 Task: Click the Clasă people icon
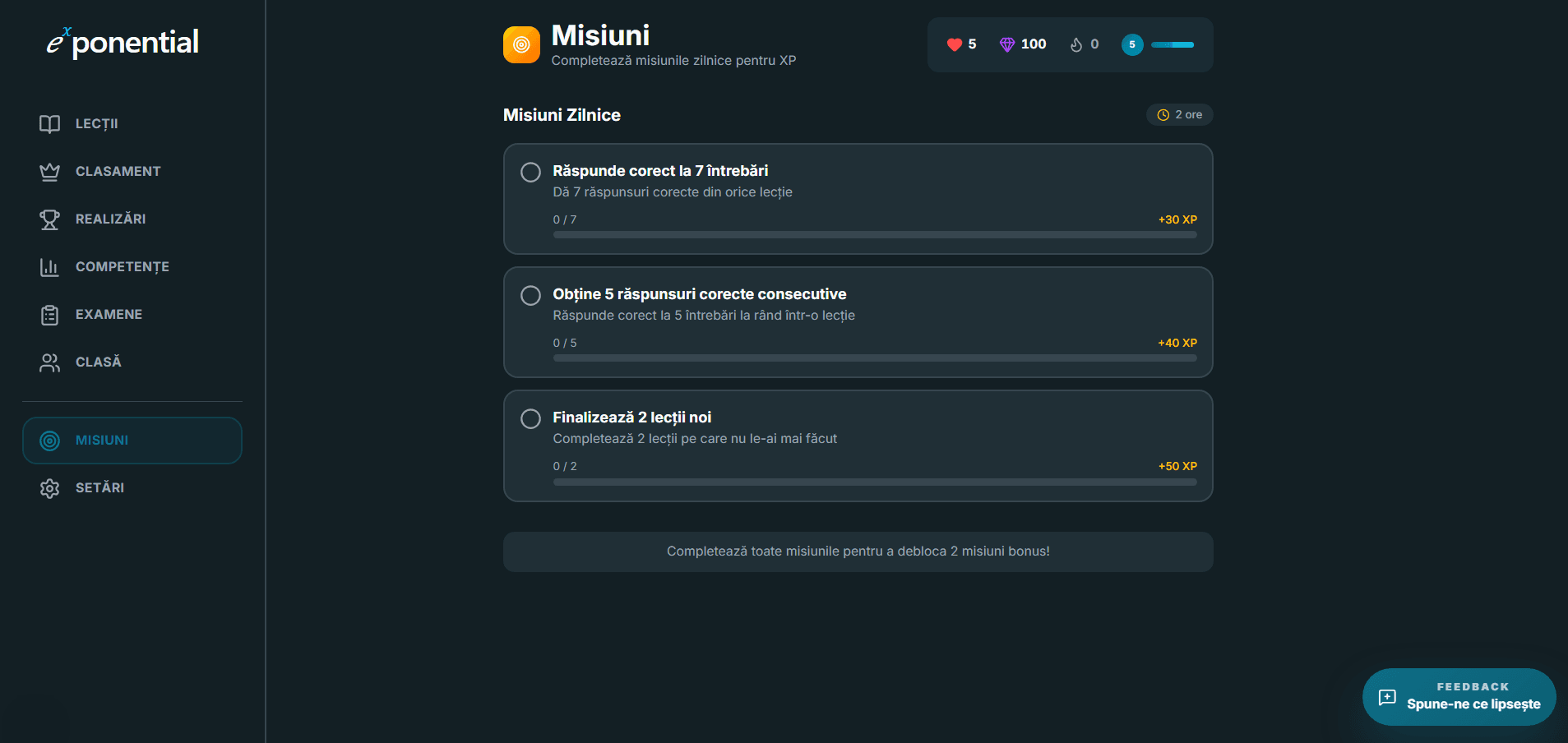click(49, 362)
